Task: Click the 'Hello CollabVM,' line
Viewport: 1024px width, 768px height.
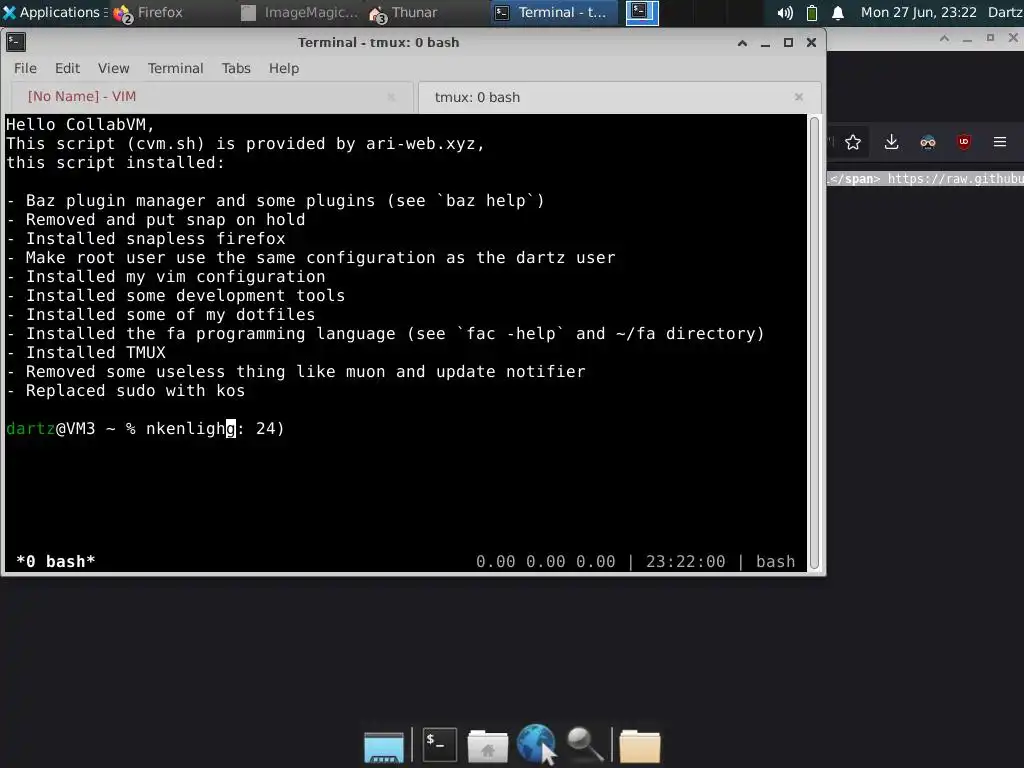Action: (x=80, y=124)
